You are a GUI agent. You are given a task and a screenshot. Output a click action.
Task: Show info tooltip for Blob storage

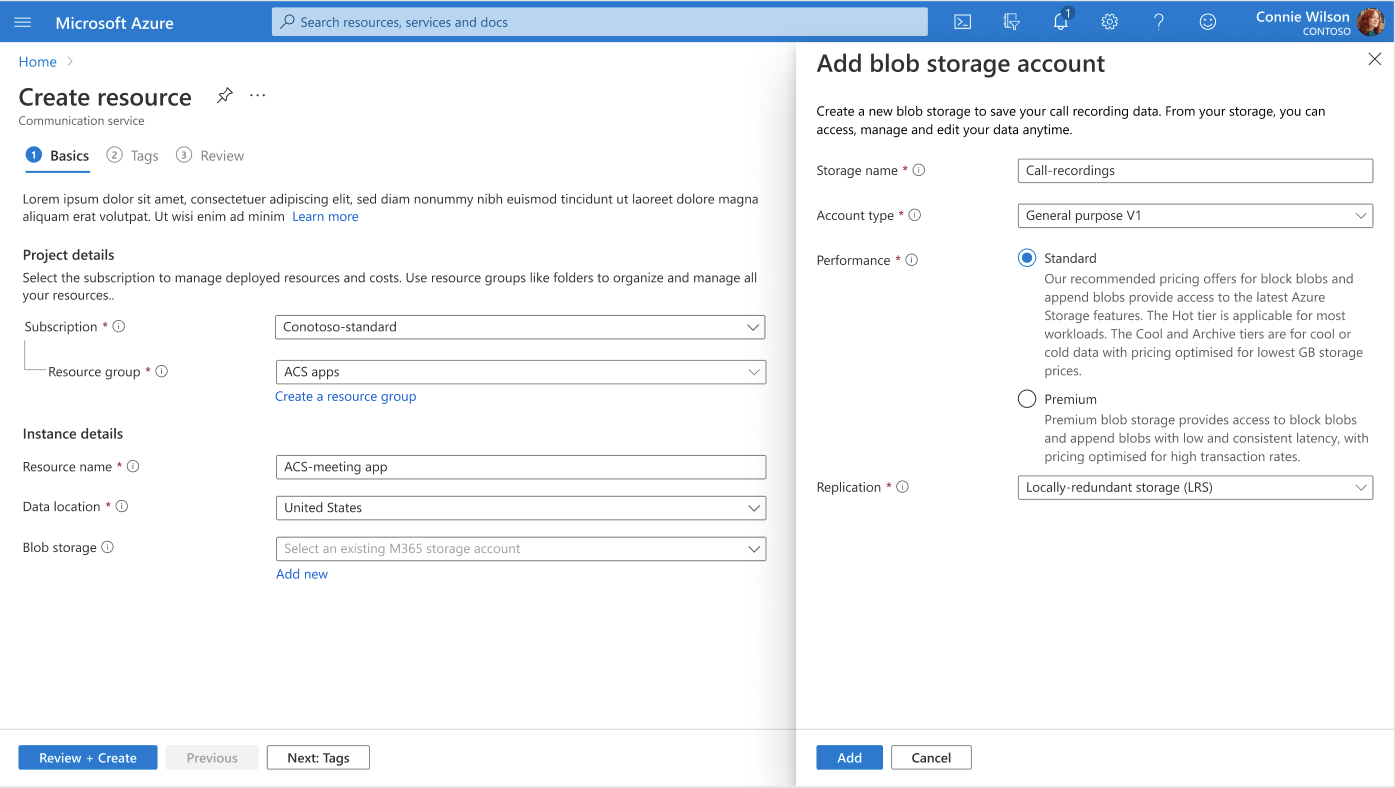point(108,547)
